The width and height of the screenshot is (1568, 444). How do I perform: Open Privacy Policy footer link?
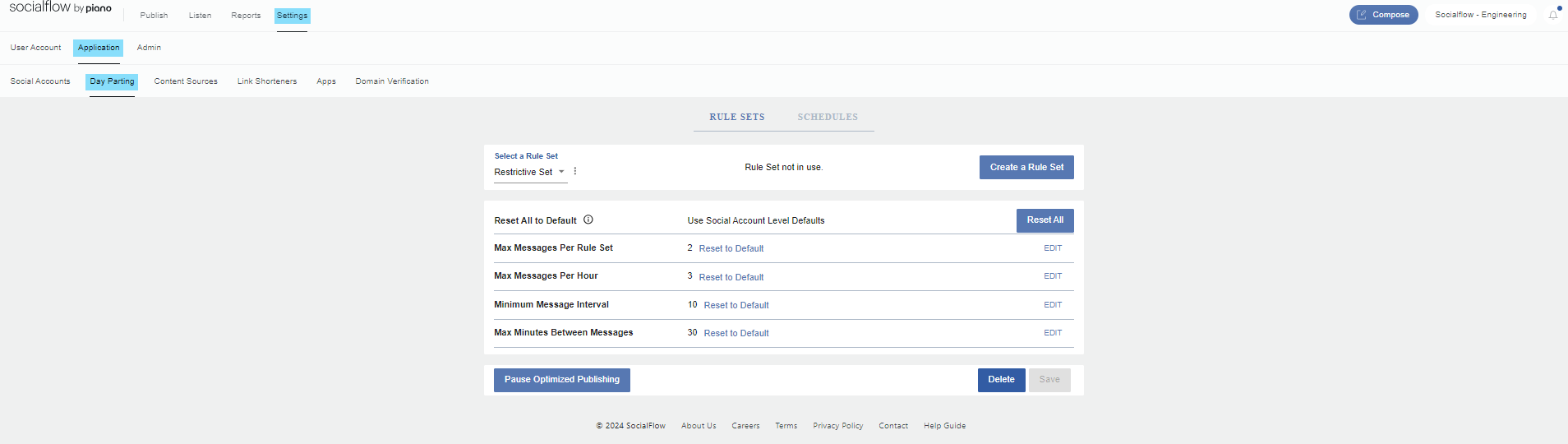coord(838,426)
